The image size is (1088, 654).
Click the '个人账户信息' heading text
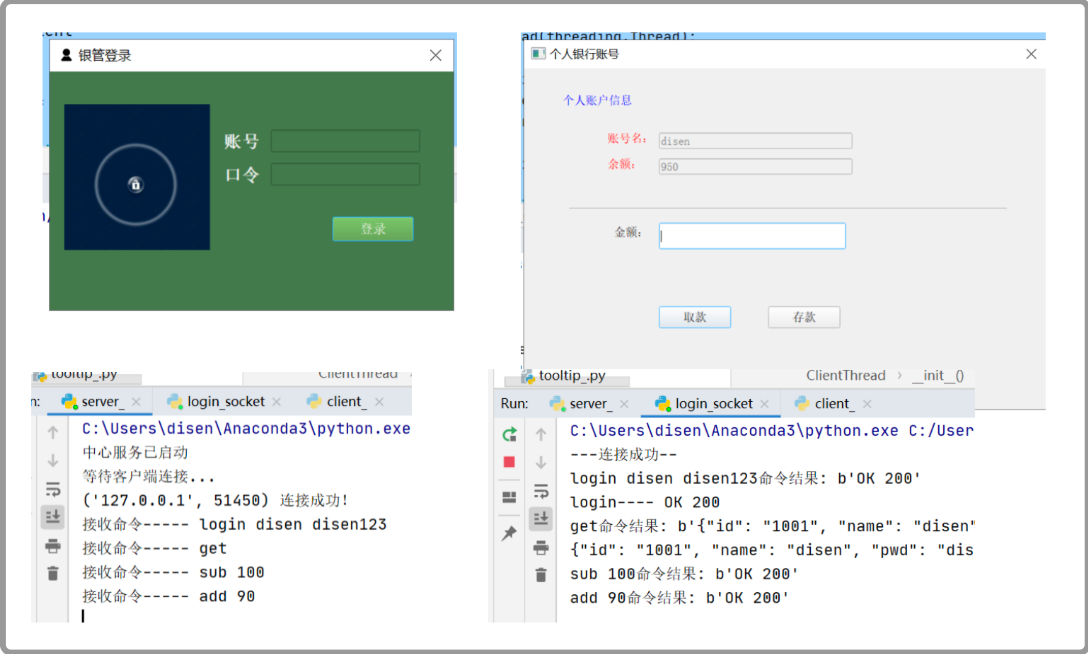coord(597,101)
